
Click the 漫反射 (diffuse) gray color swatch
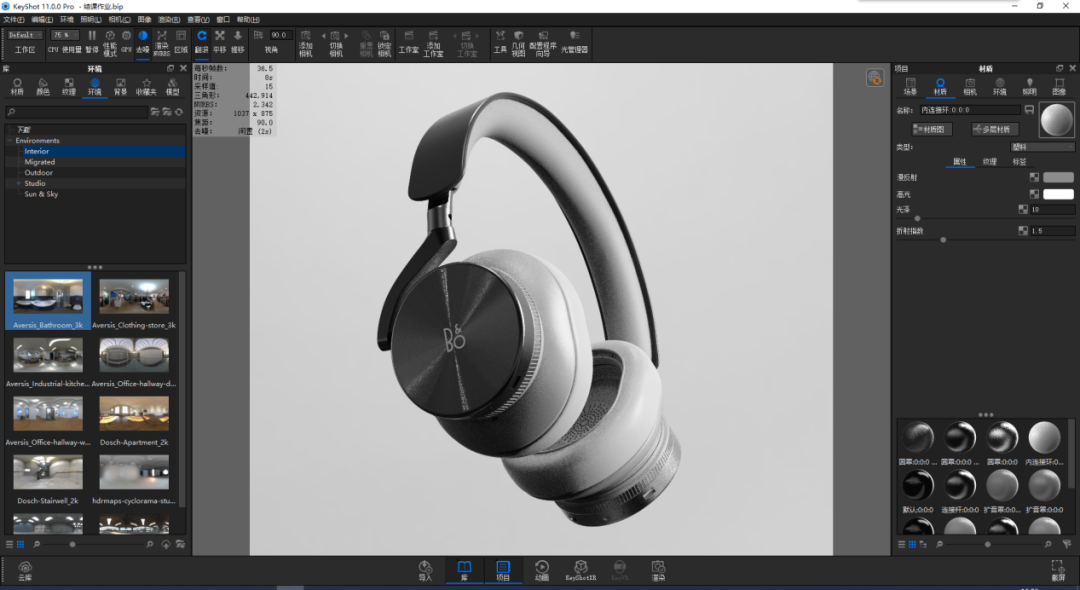coord(1058,177)
